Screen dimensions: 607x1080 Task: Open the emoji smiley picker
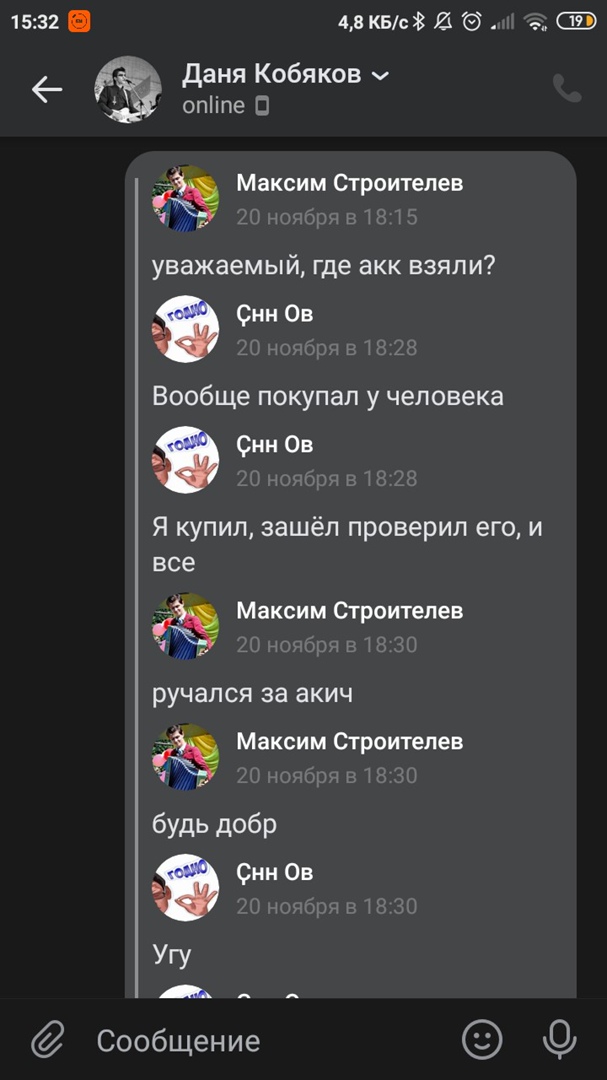pos(482,1039)
